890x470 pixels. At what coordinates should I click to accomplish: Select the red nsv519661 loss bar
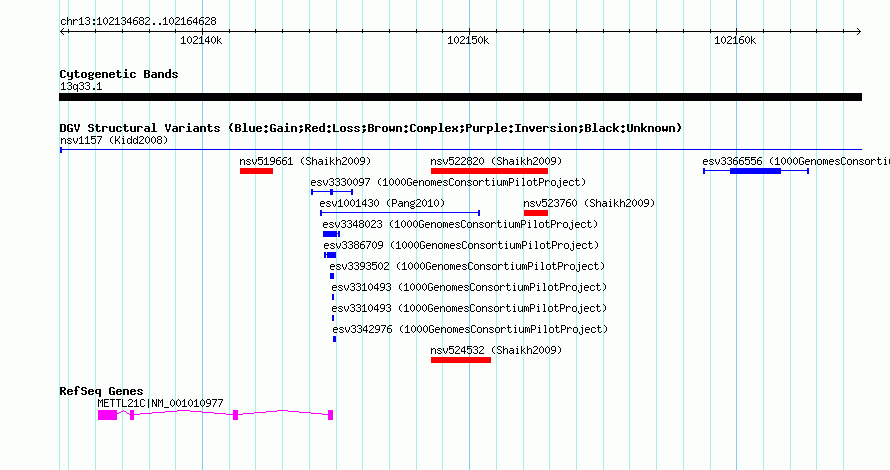(x=256, y=171)
